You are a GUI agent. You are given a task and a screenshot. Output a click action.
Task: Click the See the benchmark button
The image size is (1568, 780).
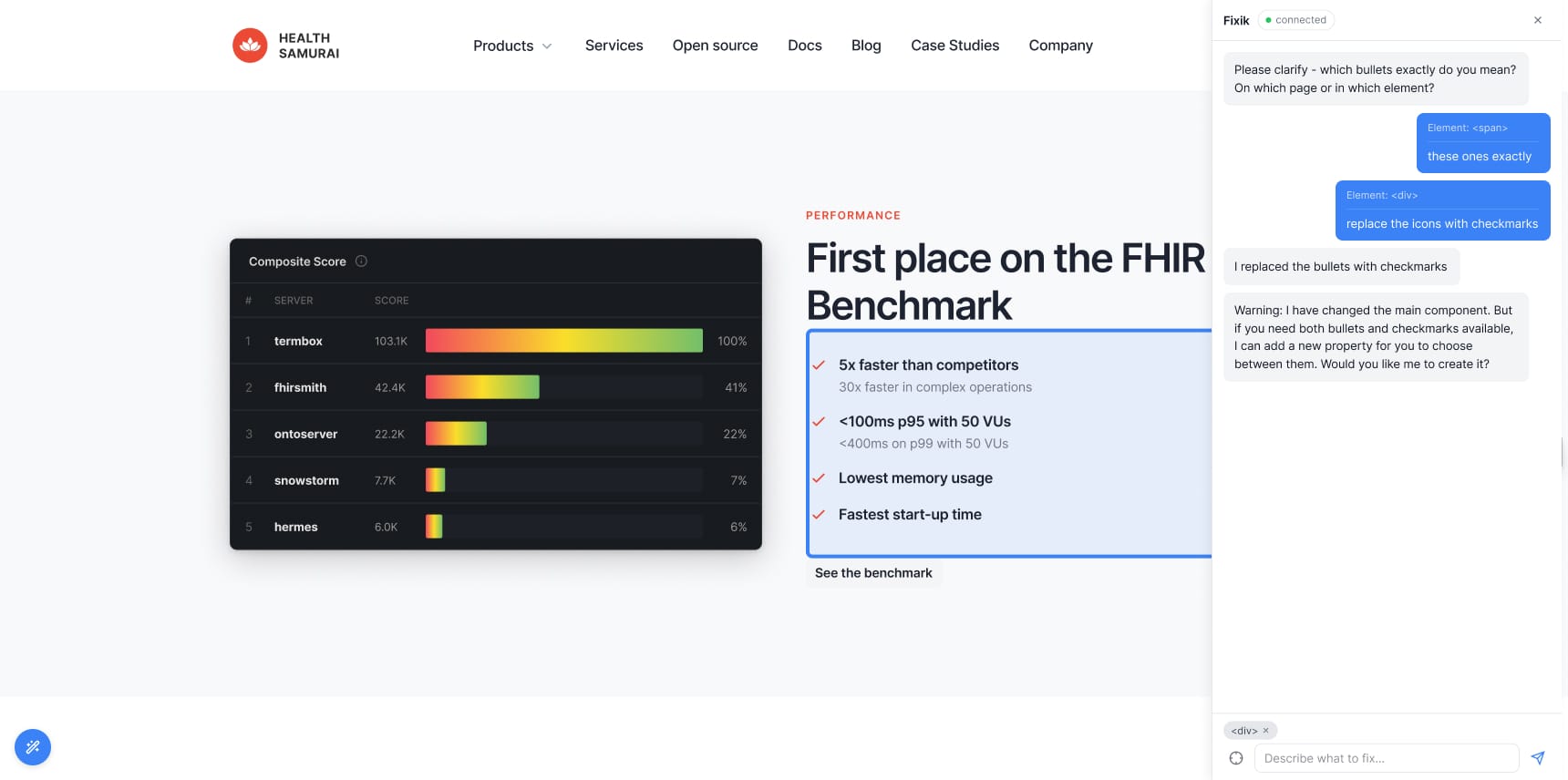point(873,573)
